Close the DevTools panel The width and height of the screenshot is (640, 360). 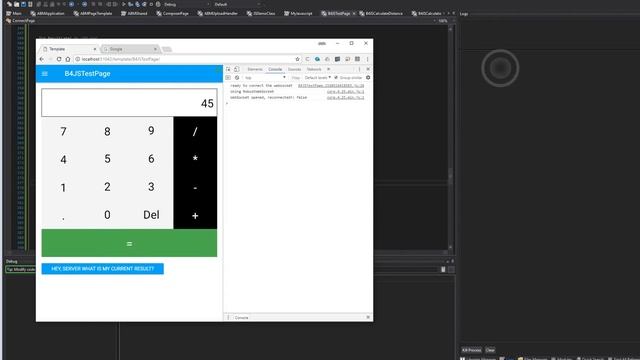click(368, 69)
